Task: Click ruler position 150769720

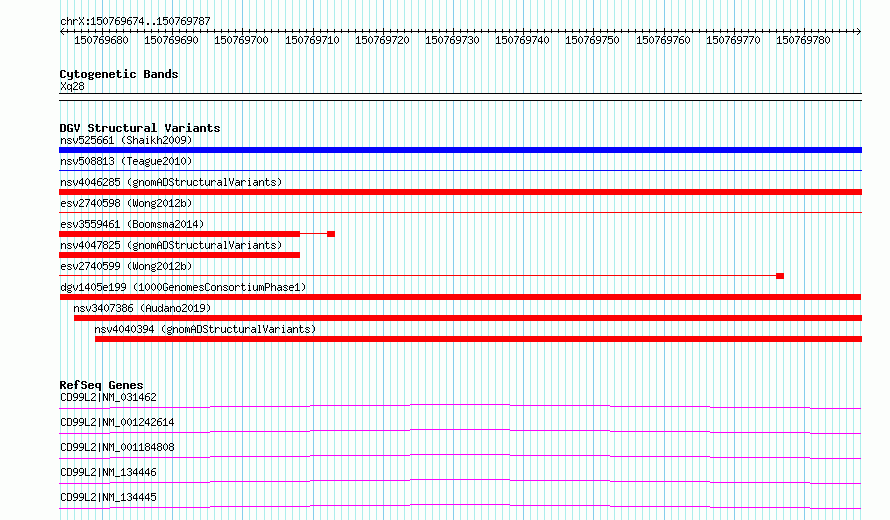Action: tap(382, 40)
